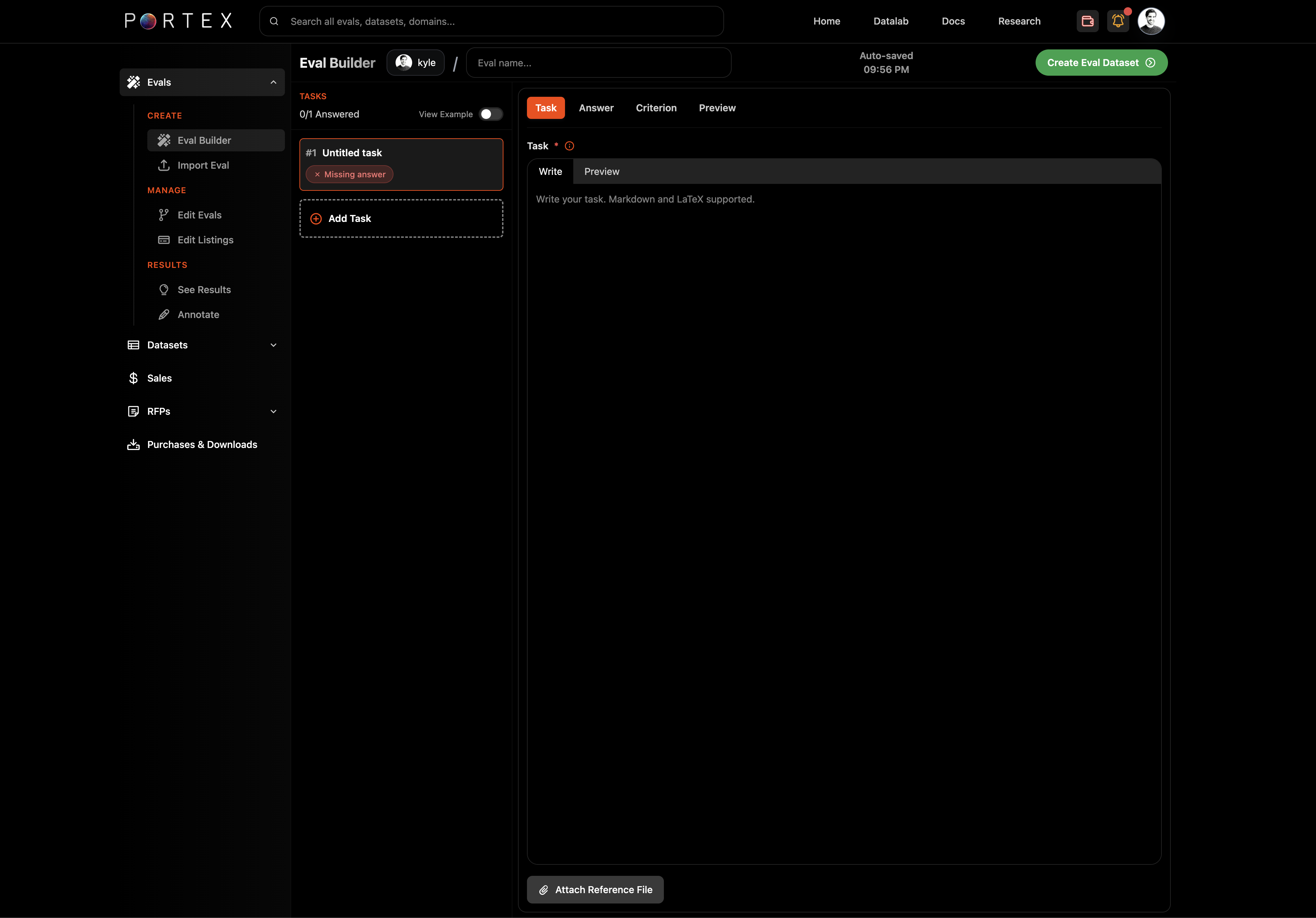This screenshot has height=918, width=1316.
Task: Click the See Results lightbulb icon
Action: tap(164, 289)
